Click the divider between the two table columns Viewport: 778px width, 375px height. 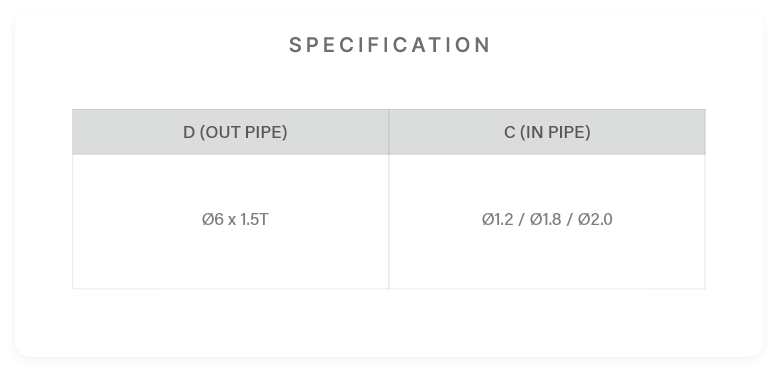[389, 199]
